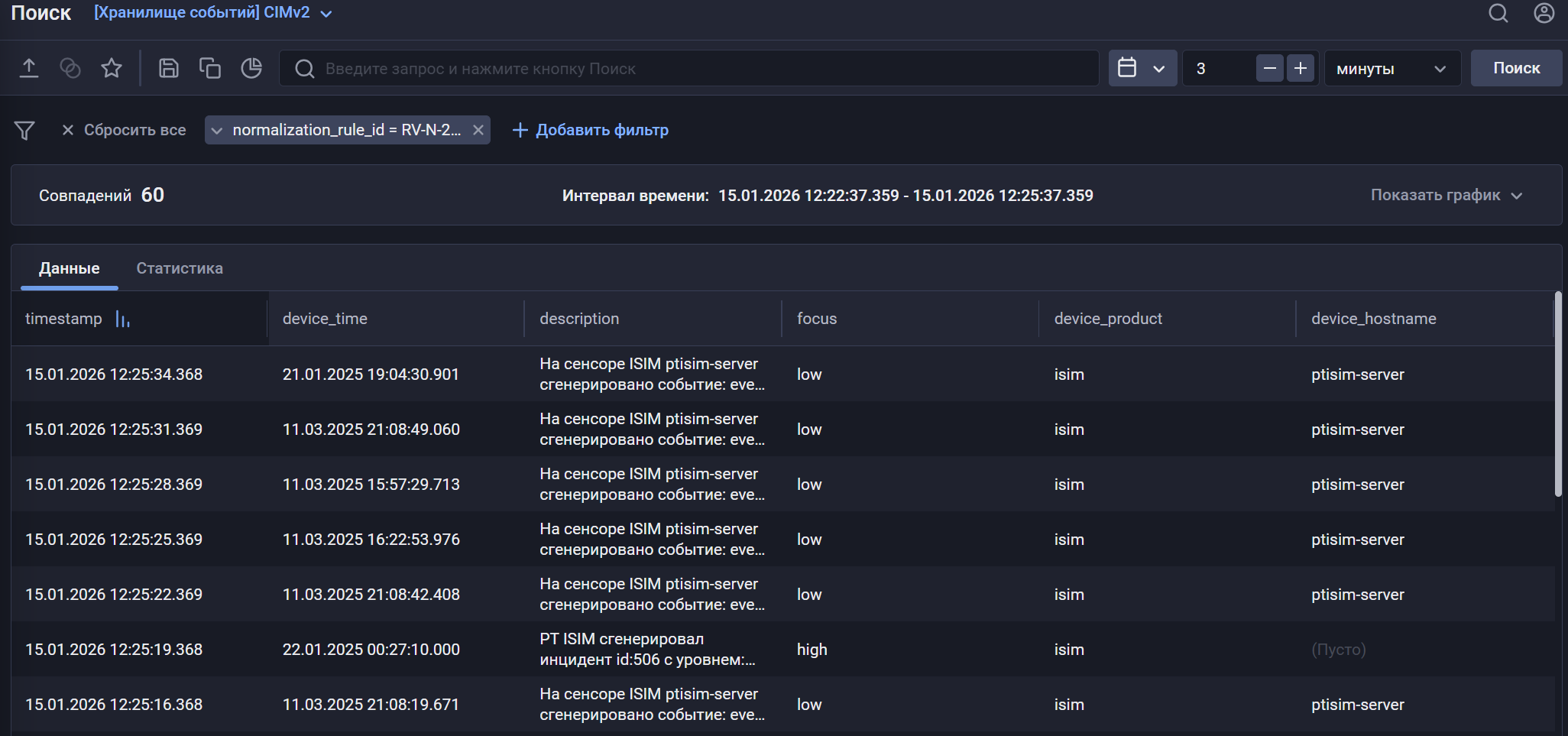Duplicate the query using copy icon
The height and width of the screenshot is (736, 1568).
tap(209, 67)
